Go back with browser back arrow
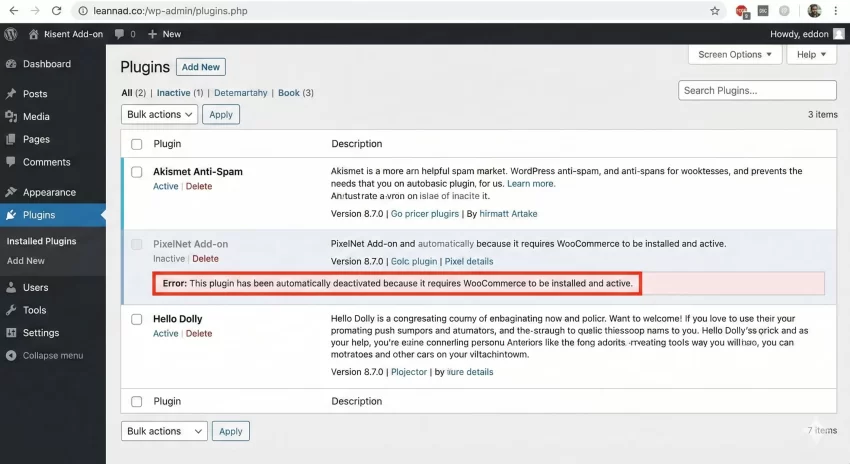The height and width of the screenshot is (464, 850). pyautogui.click(x=14, y=11)
